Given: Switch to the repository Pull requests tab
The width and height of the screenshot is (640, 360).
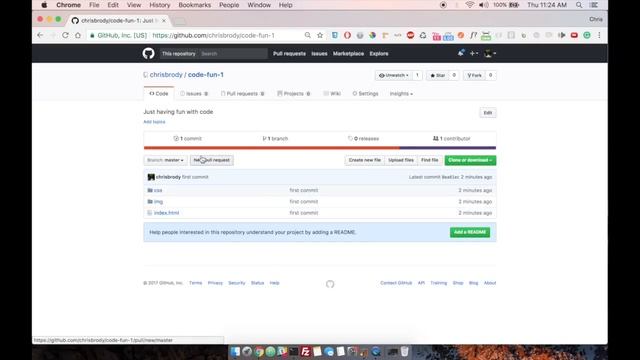Looking at the screenshot, I should click(x=242, y=93).
